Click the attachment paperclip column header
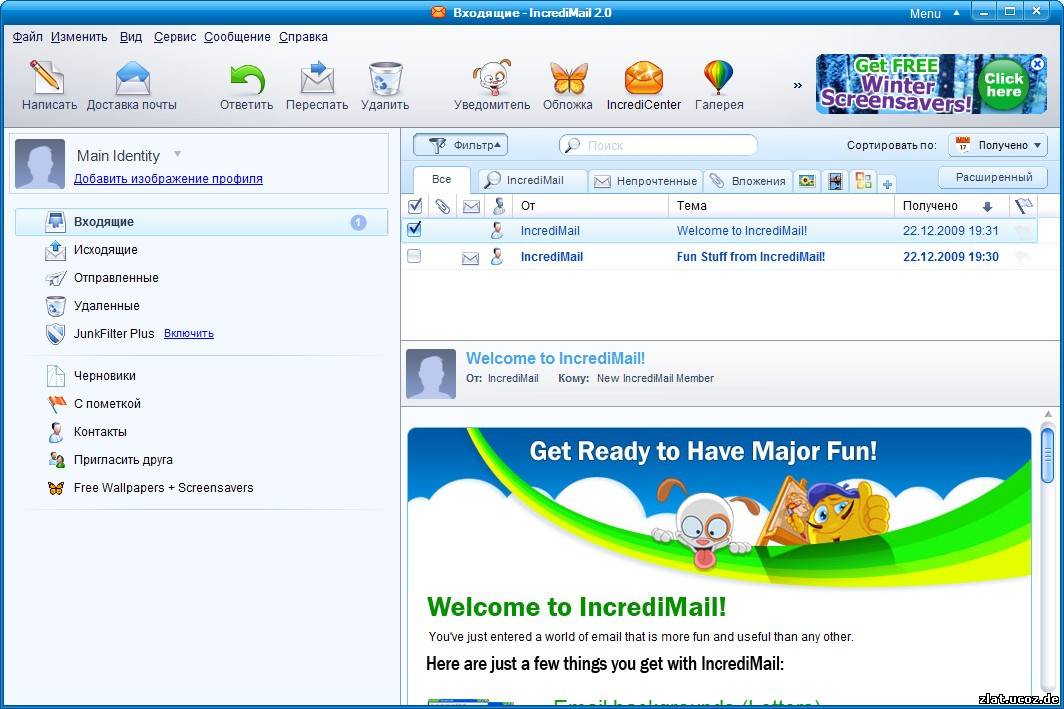Screen dimensions: 1064x709 442,206
